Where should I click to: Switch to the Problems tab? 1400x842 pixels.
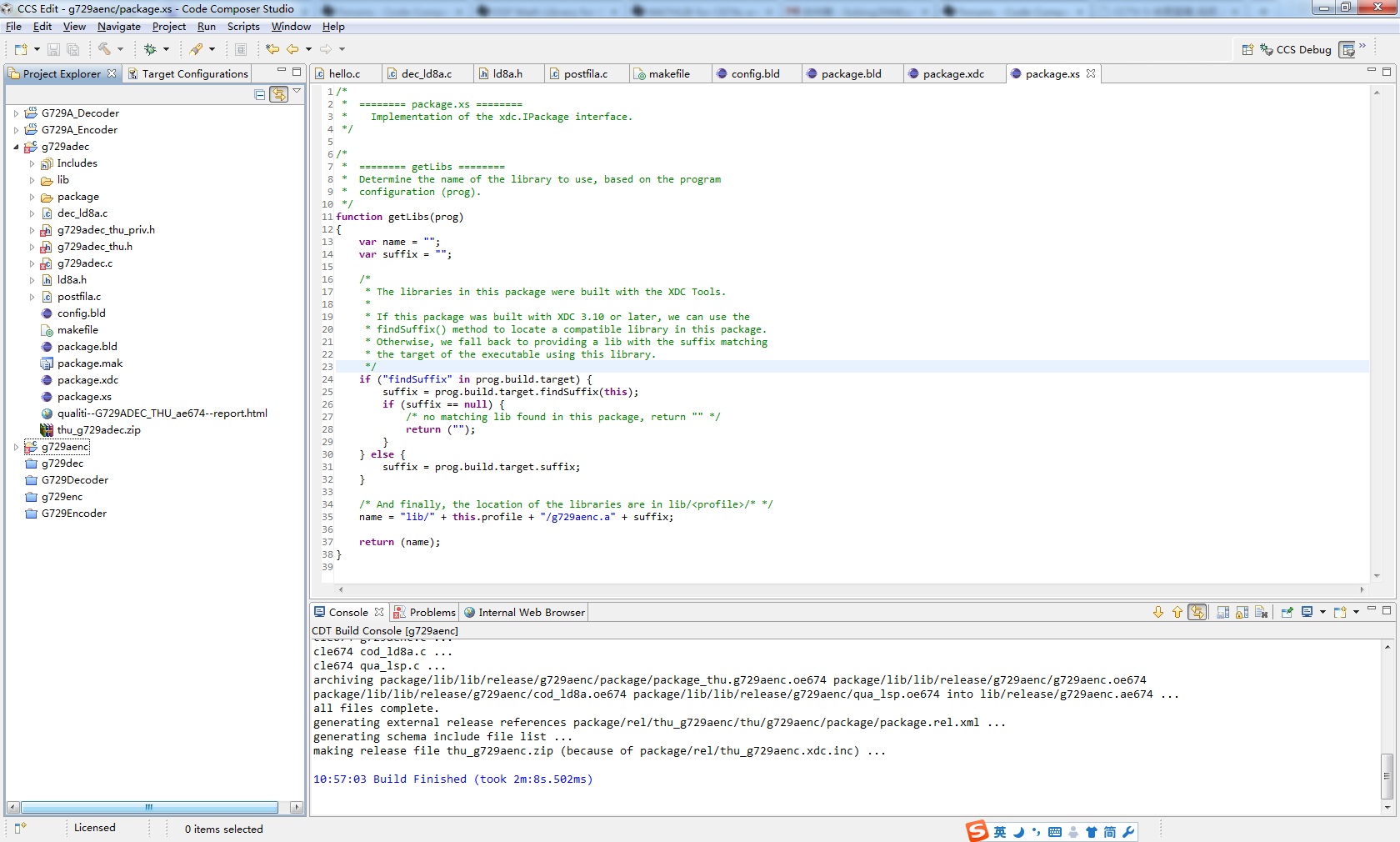tap(431, 612)
